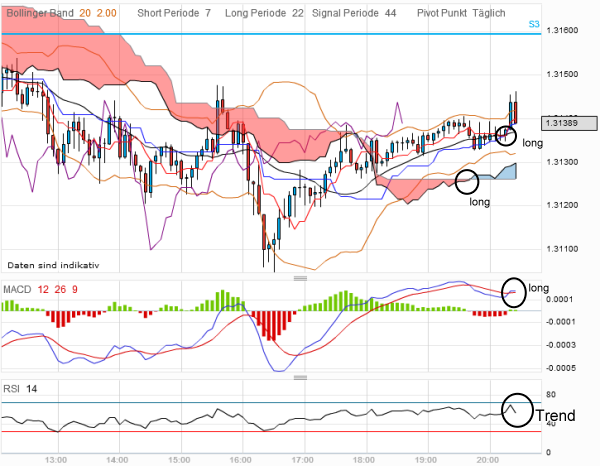Click the RSI indicator label

tap(11, 389)
